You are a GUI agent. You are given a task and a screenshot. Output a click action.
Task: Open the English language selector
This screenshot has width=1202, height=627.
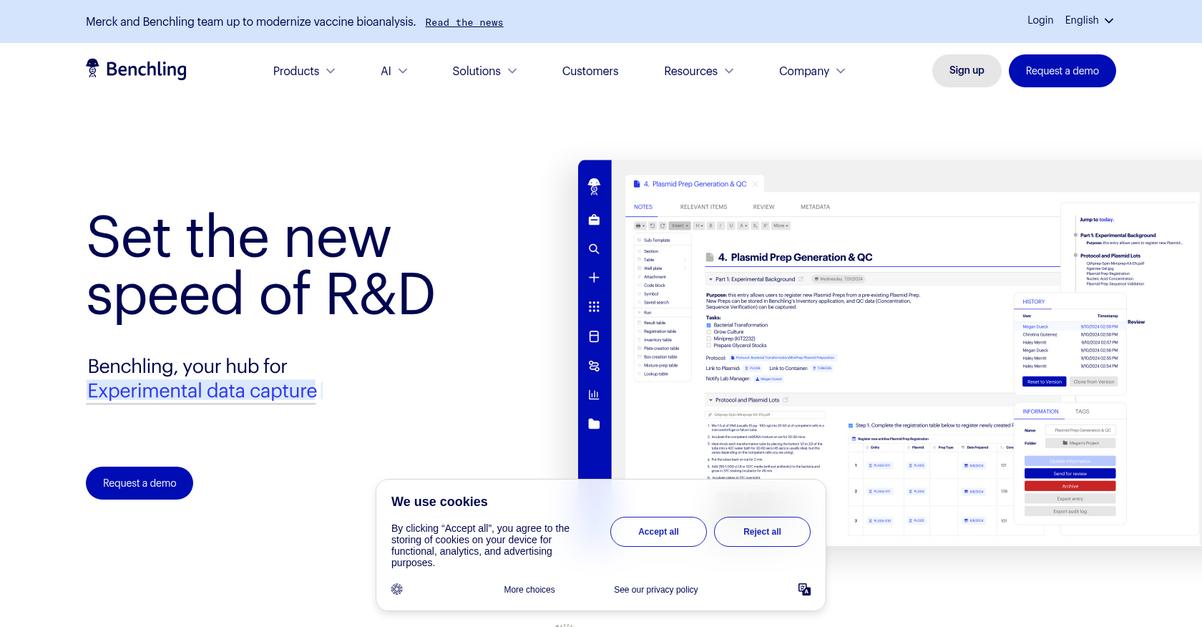[1089, 20]
